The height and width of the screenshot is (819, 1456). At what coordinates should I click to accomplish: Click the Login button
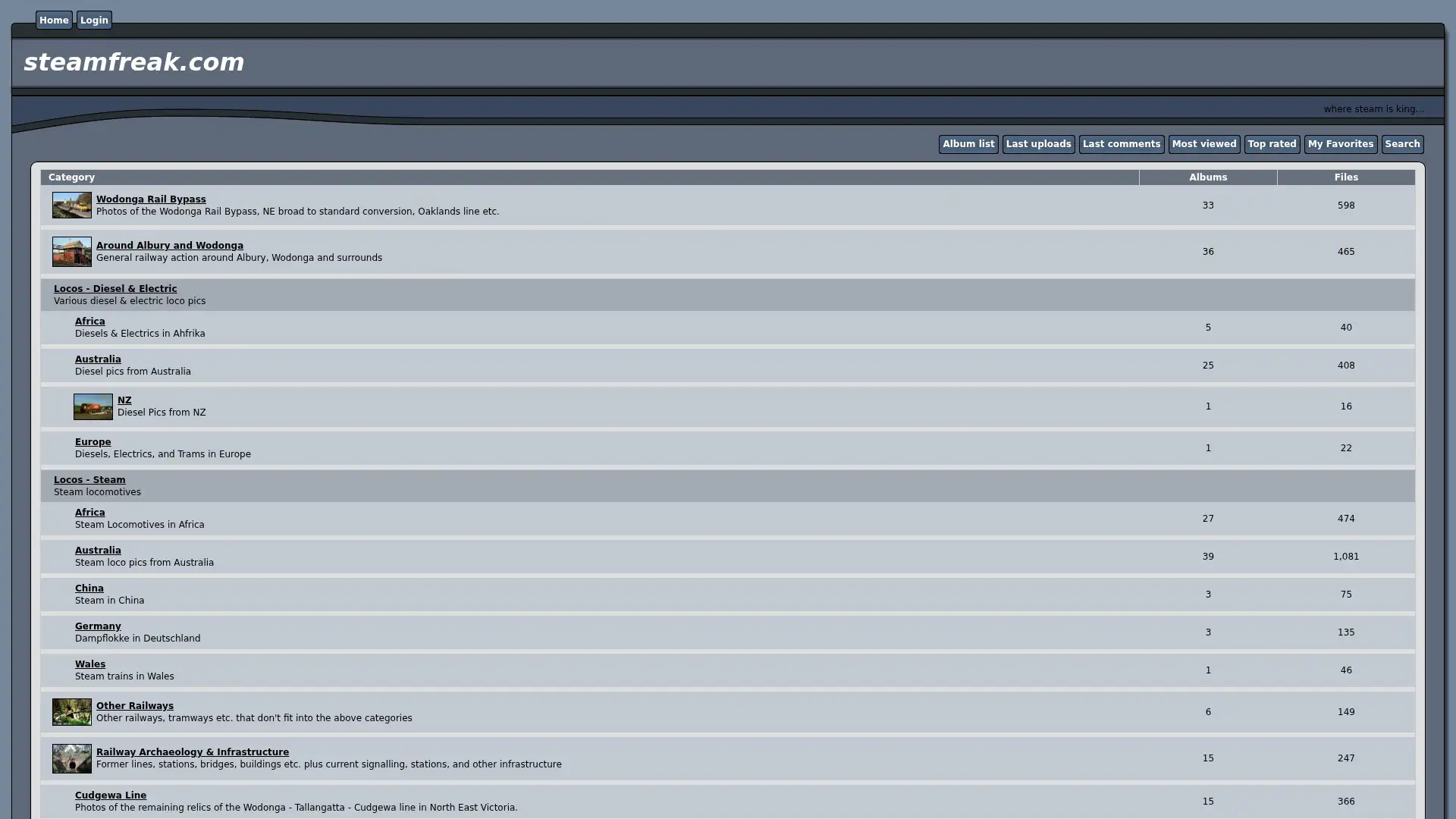point(93,20)
